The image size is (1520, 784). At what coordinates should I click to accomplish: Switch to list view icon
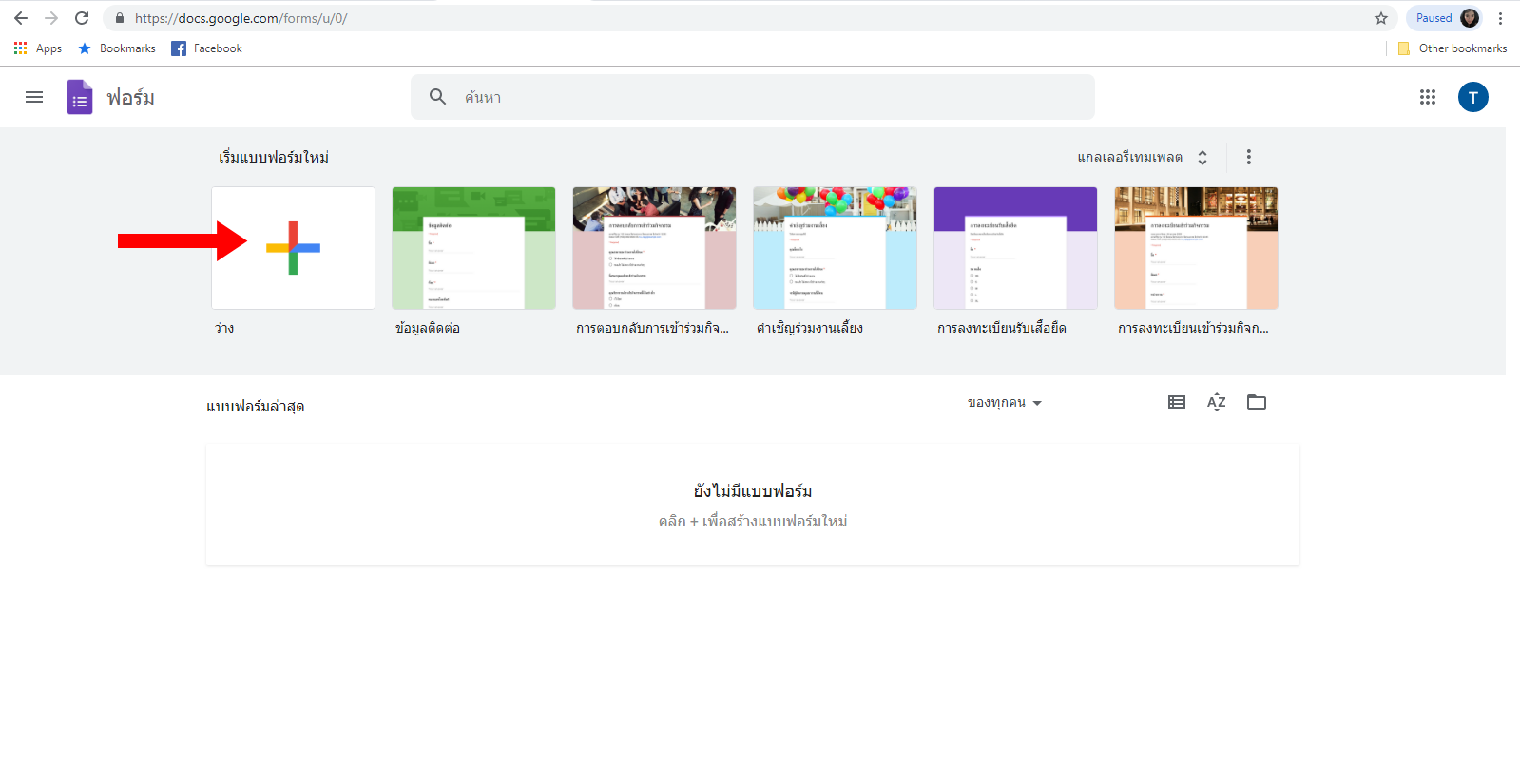coord(1177,402)
